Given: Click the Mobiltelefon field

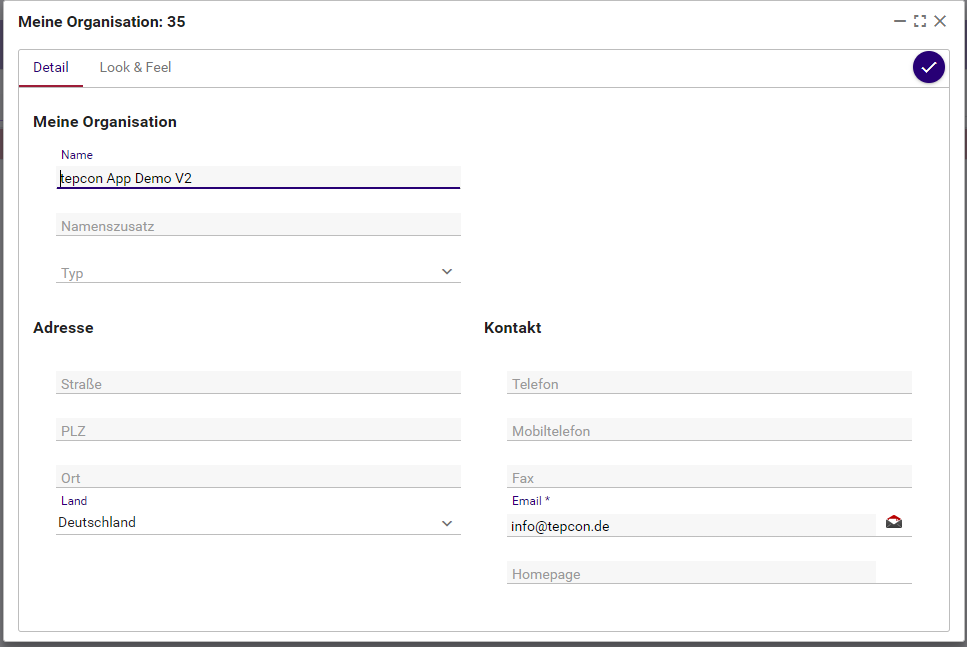Looking at the screenshot, I should click(709, 431).
